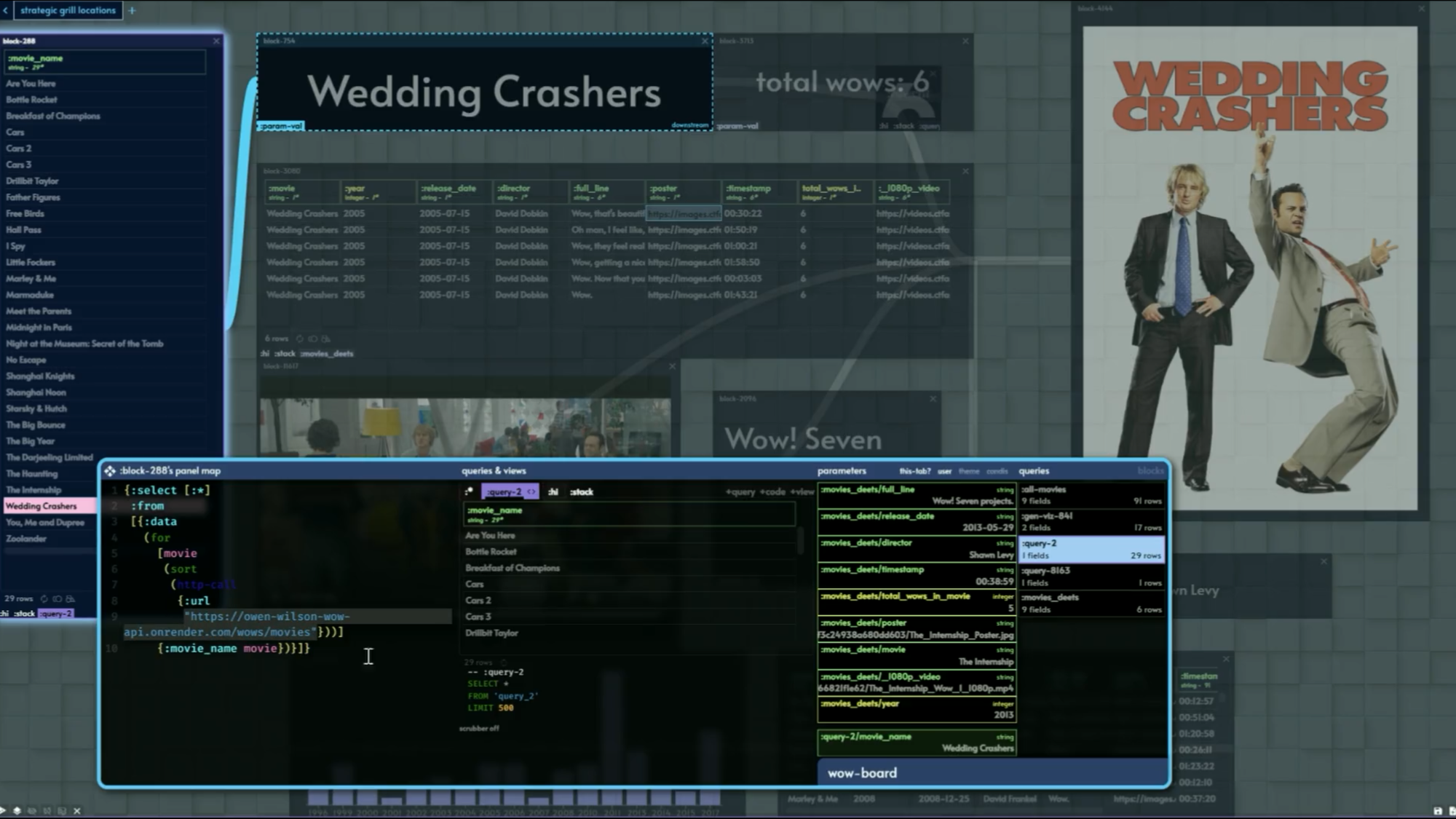The image size is (1456, 819).
Task: Click the plus icon to add new tab
Action: click(x=132, y=10)
